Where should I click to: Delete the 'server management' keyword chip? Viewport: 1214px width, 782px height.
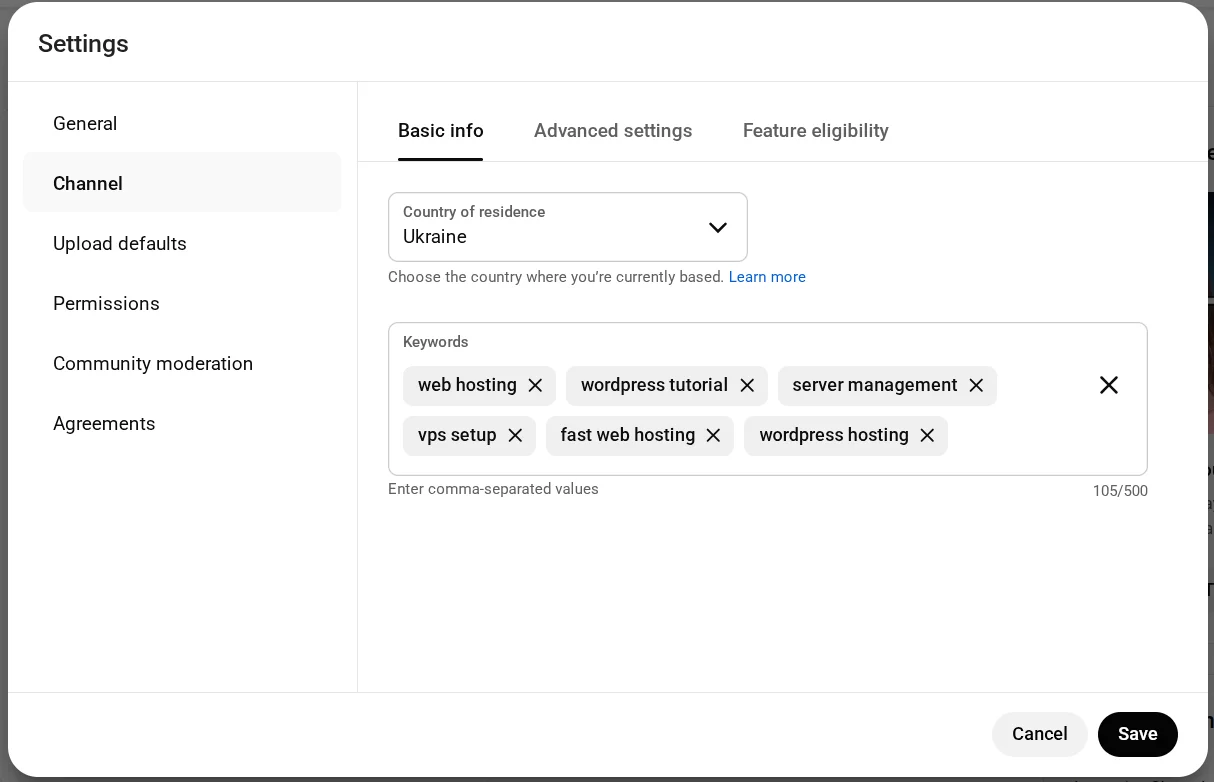coord(976,386)
